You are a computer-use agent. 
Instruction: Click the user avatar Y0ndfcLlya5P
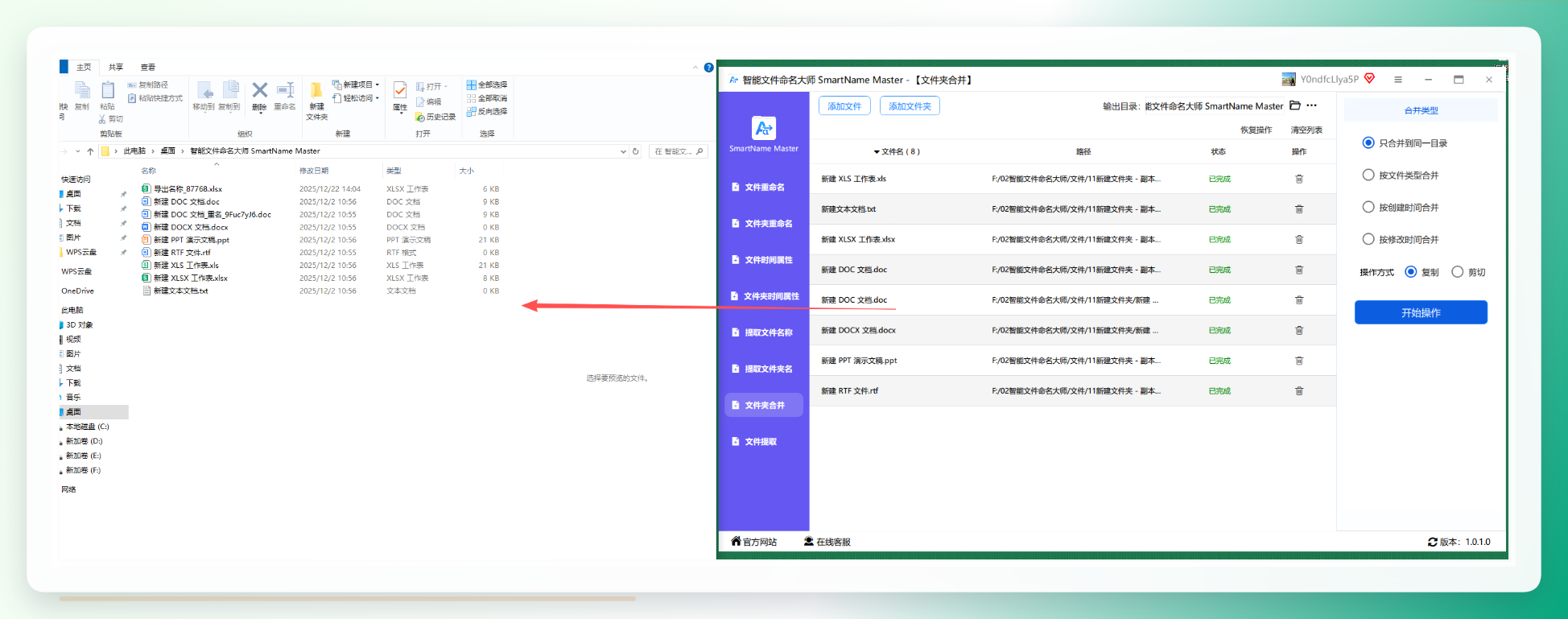[1289, 79]
